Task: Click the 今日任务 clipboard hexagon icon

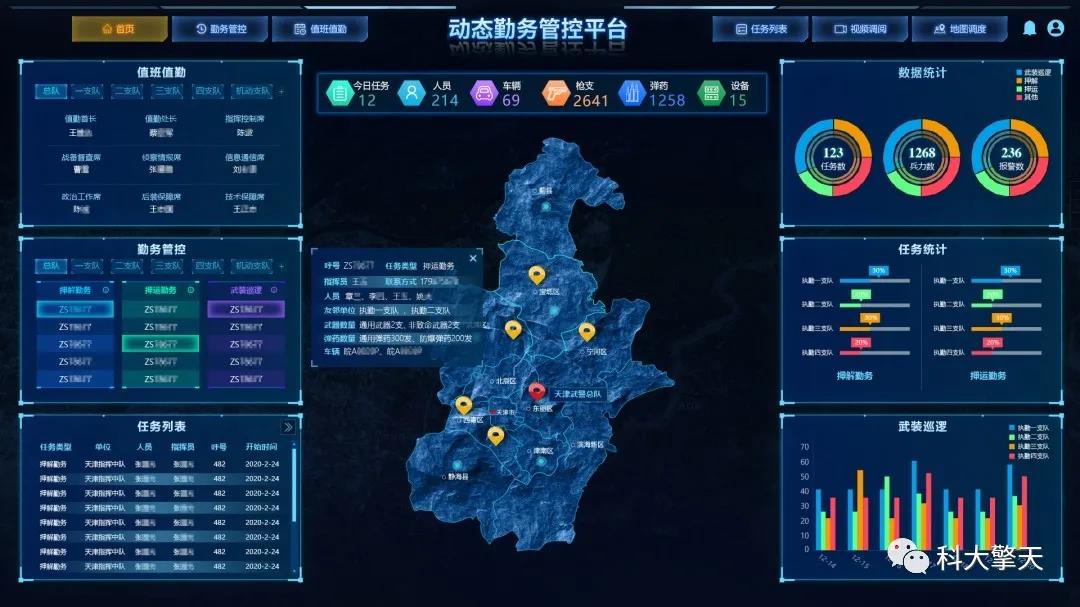Action: (340, 92)
